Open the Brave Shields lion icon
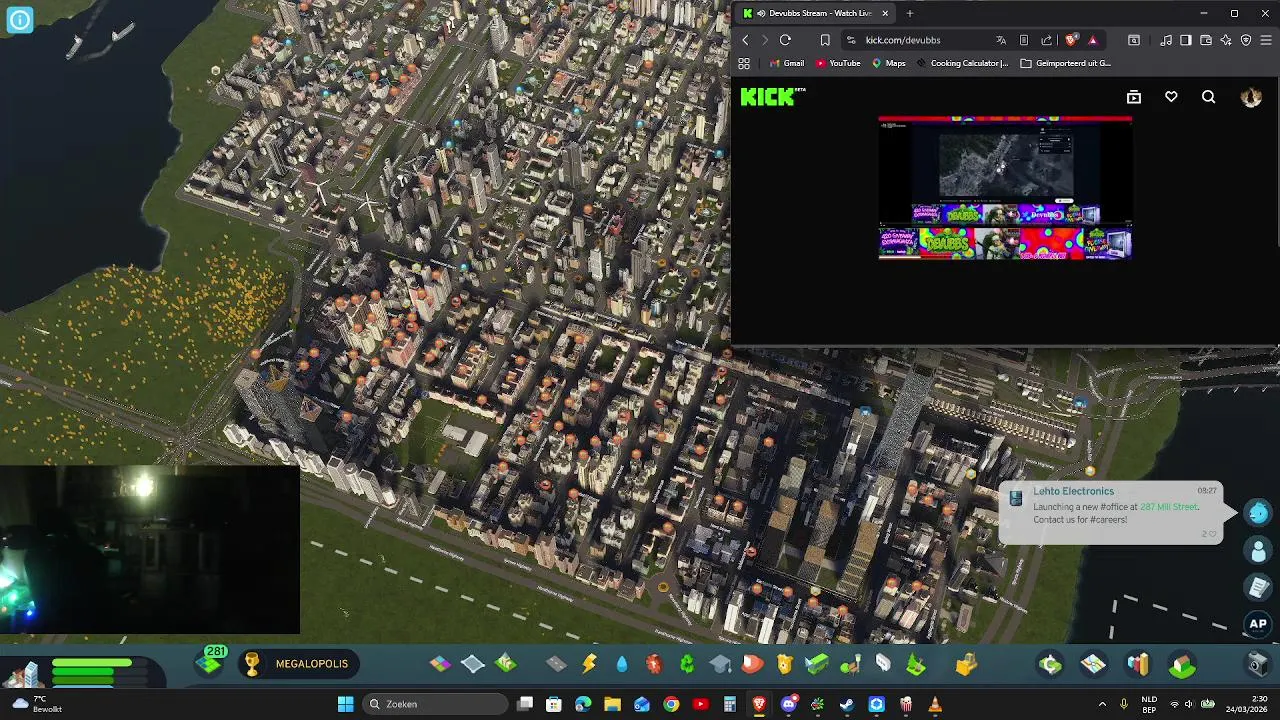 [1071, 40]
